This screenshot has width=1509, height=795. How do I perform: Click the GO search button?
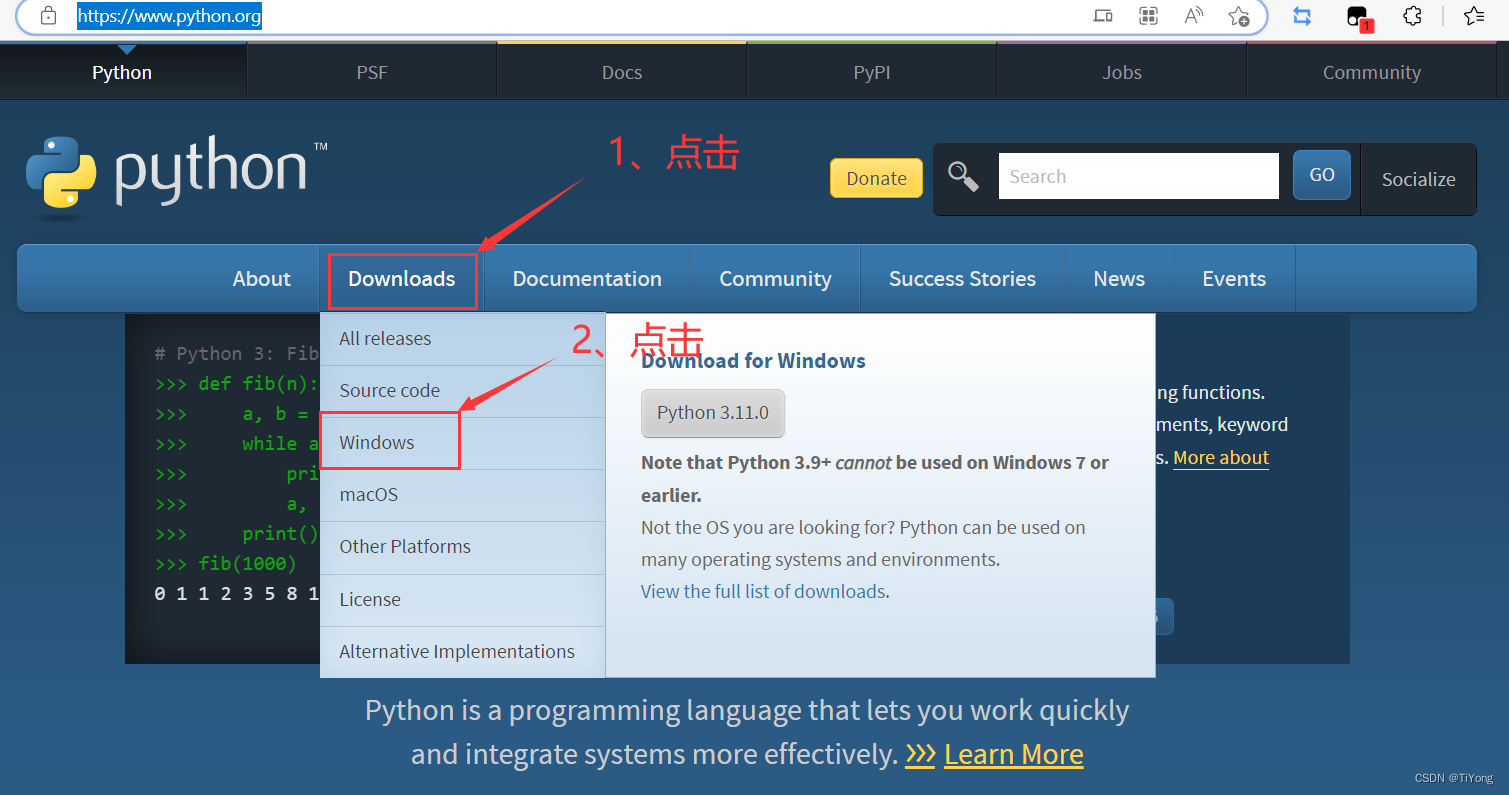coord(1321,175)
